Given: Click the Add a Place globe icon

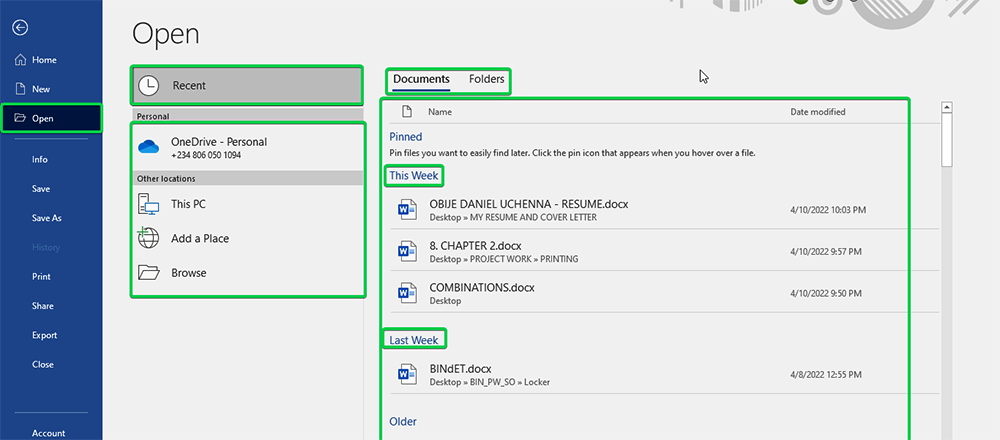Looking at the screenshot, I should click(149, 238).
